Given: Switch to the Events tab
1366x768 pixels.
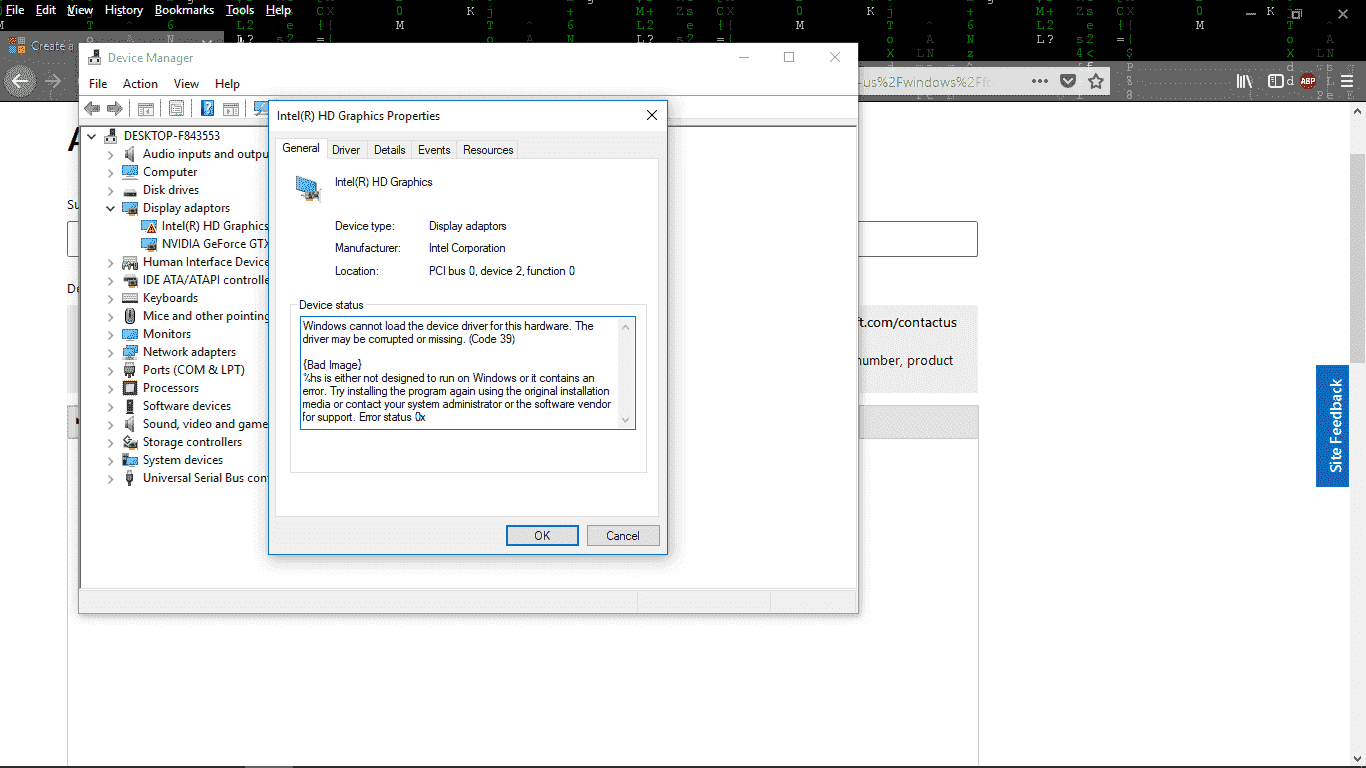Looking at the screenshot, I should [434, 150].
